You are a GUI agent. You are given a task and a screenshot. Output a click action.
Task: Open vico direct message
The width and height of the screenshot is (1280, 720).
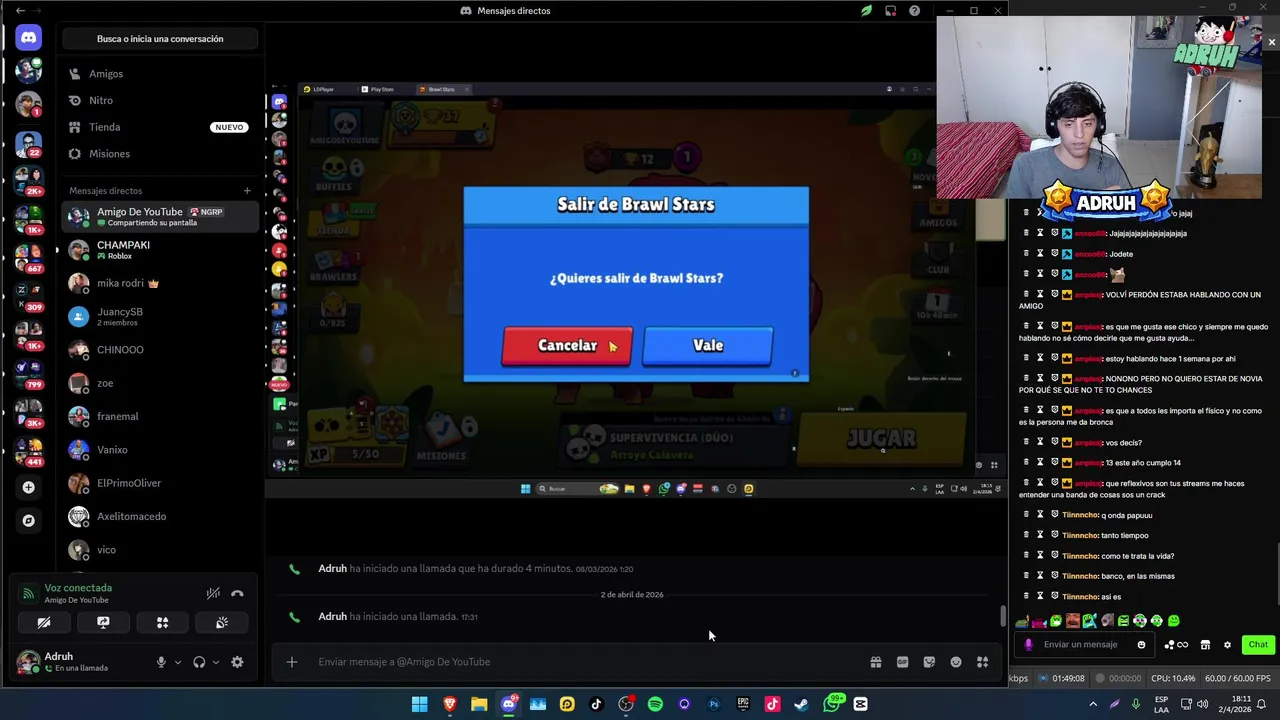[x=160, y=550]
